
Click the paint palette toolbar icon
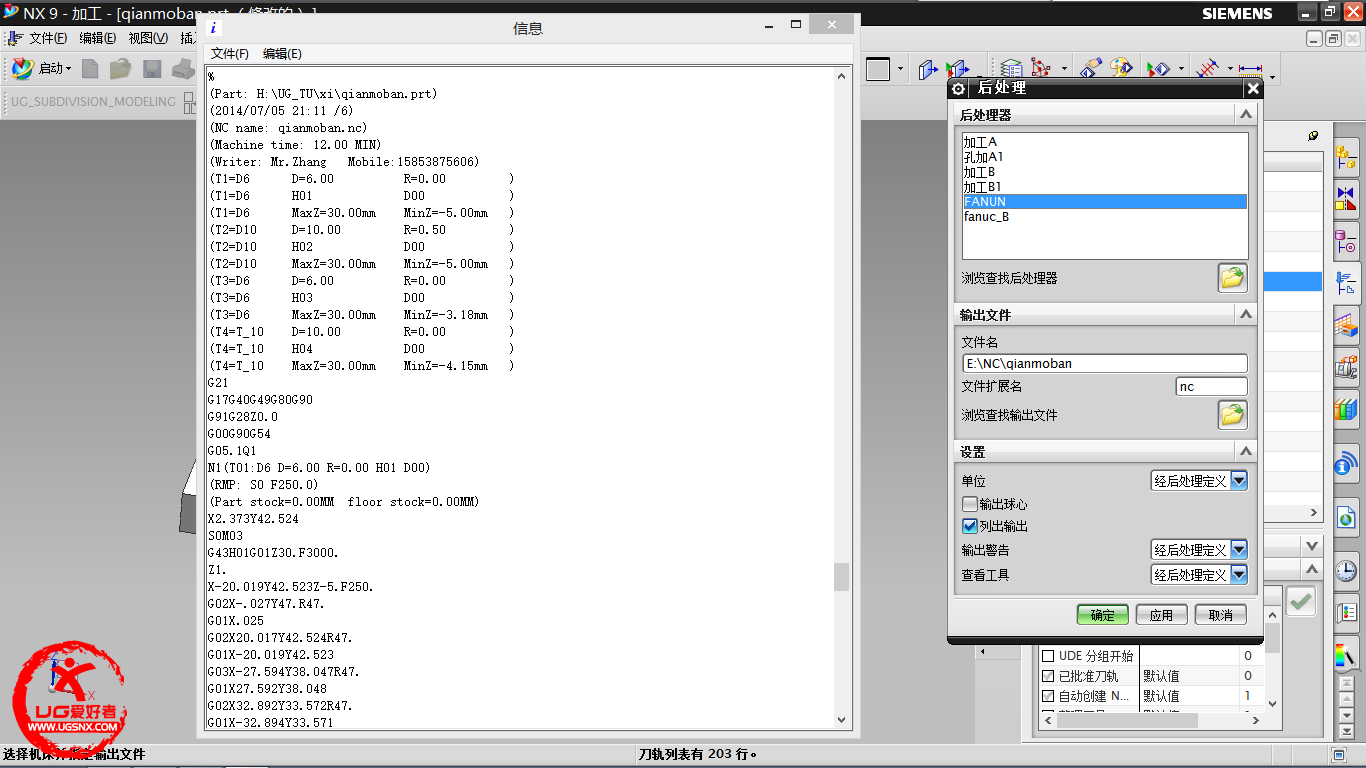1120,68
